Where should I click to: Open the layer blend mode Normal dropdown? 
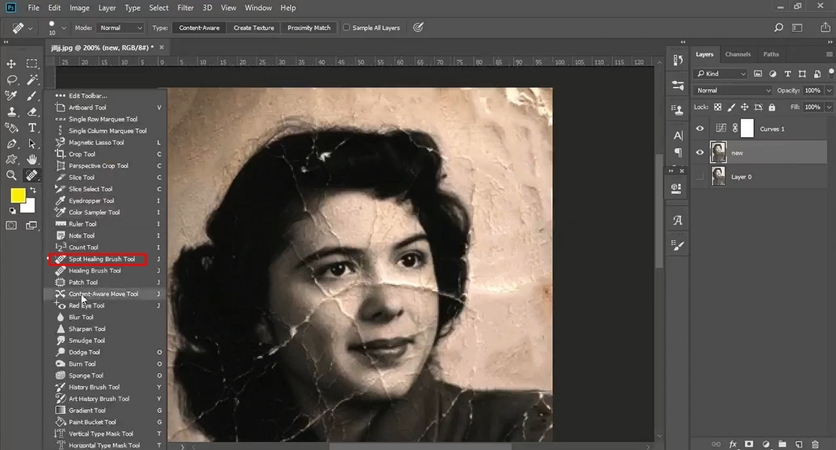pos(733,90)
